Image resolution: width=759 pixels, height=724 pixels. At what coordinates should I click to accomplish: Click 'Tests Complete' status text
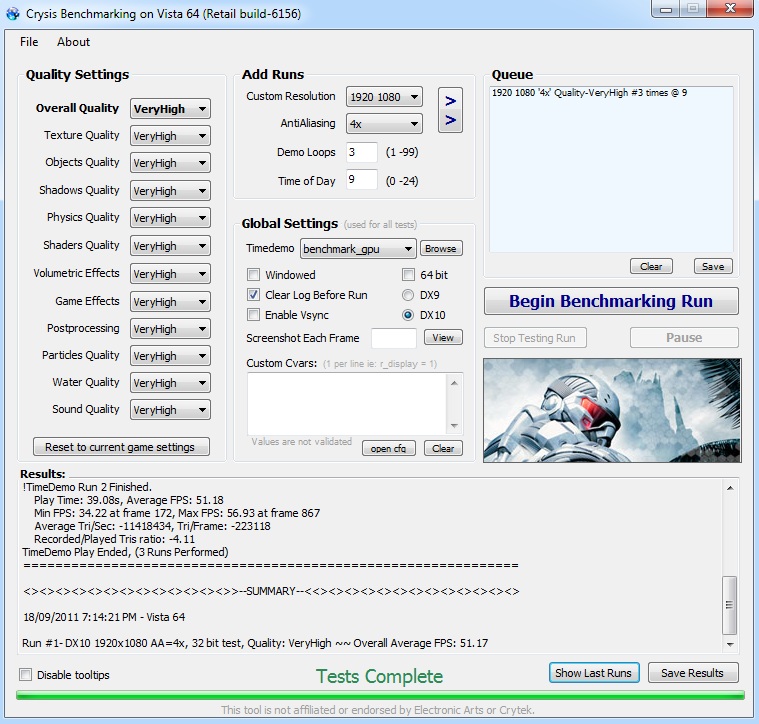(380, 676)
